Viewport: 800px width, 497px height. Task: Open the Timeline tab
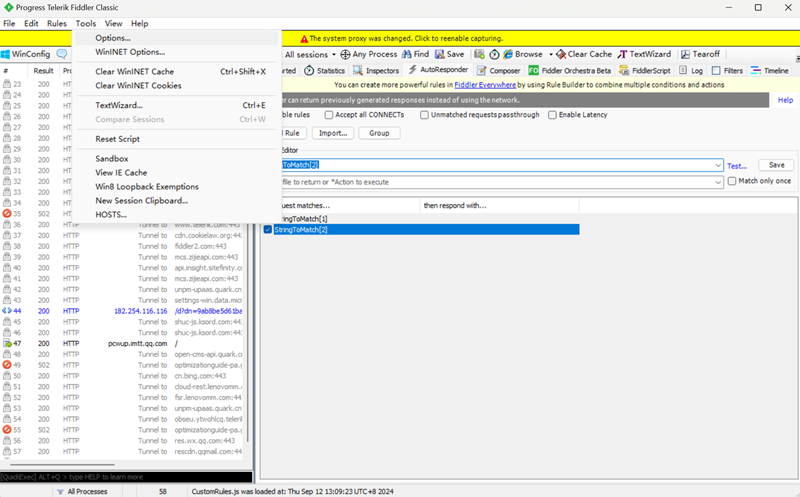pyautogui.click(x=770, y=70)
